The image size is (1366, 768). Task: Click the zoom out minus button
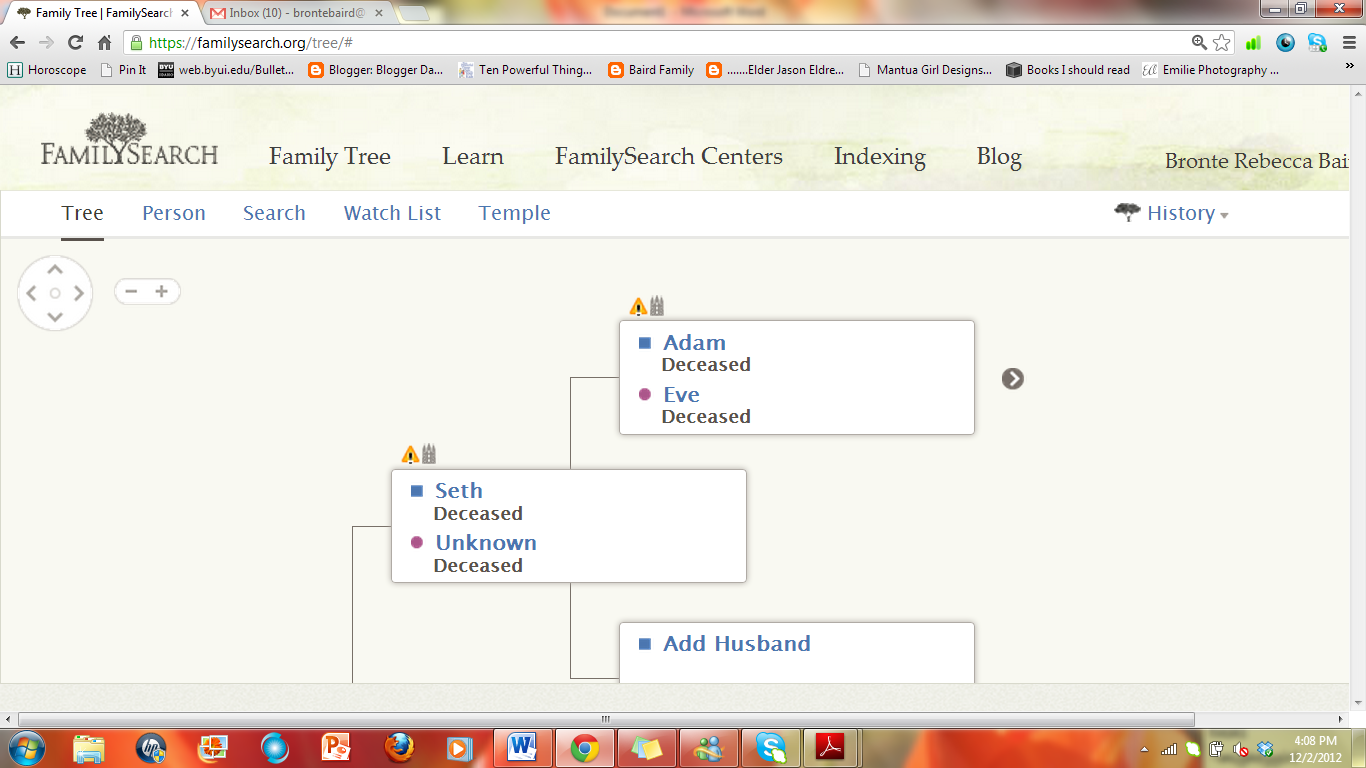[131, 291]
